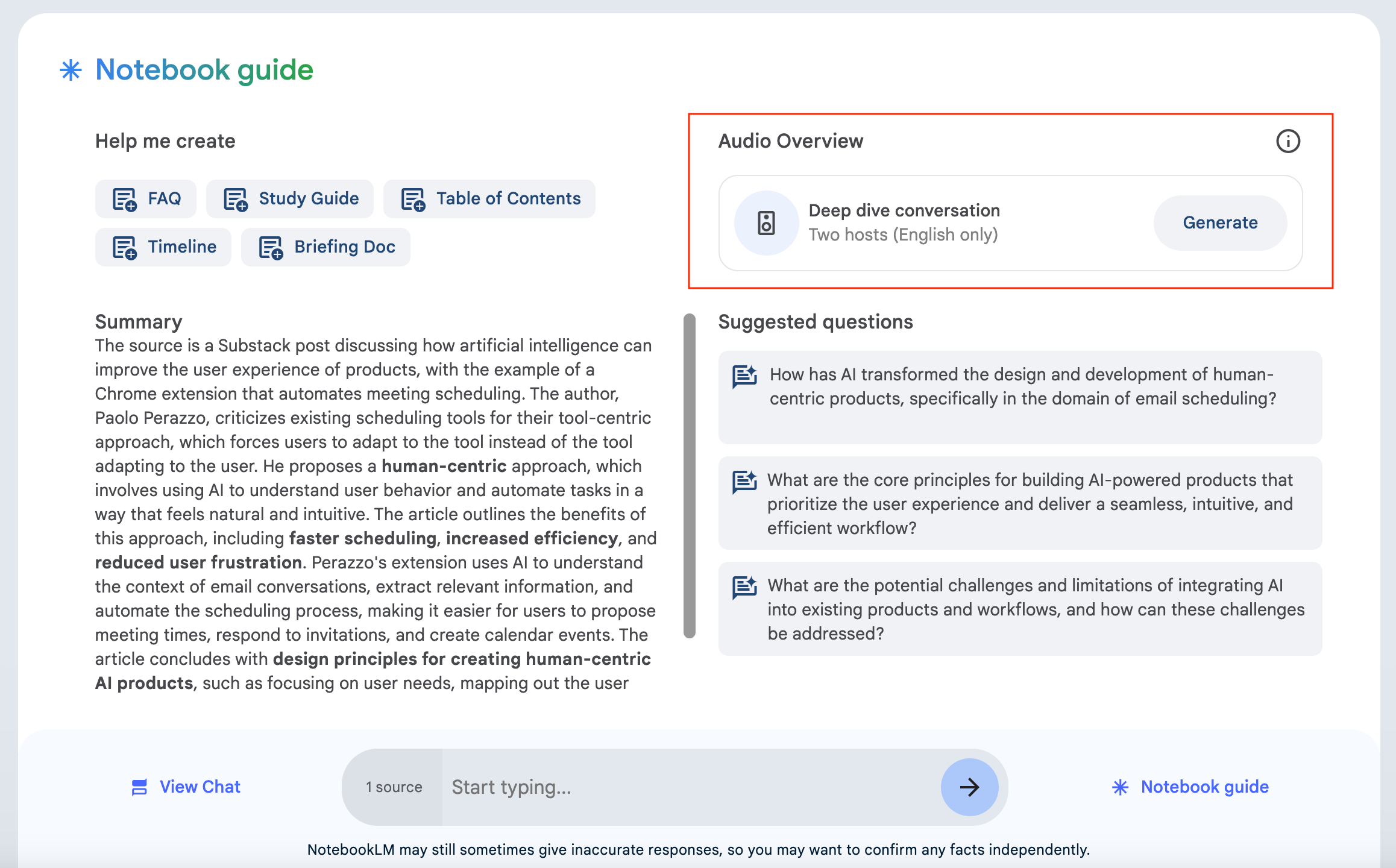This screenshot has height=868, width=1396.
Task: Click 'Two hosts (English only)' text
Action: coord(903,234)
